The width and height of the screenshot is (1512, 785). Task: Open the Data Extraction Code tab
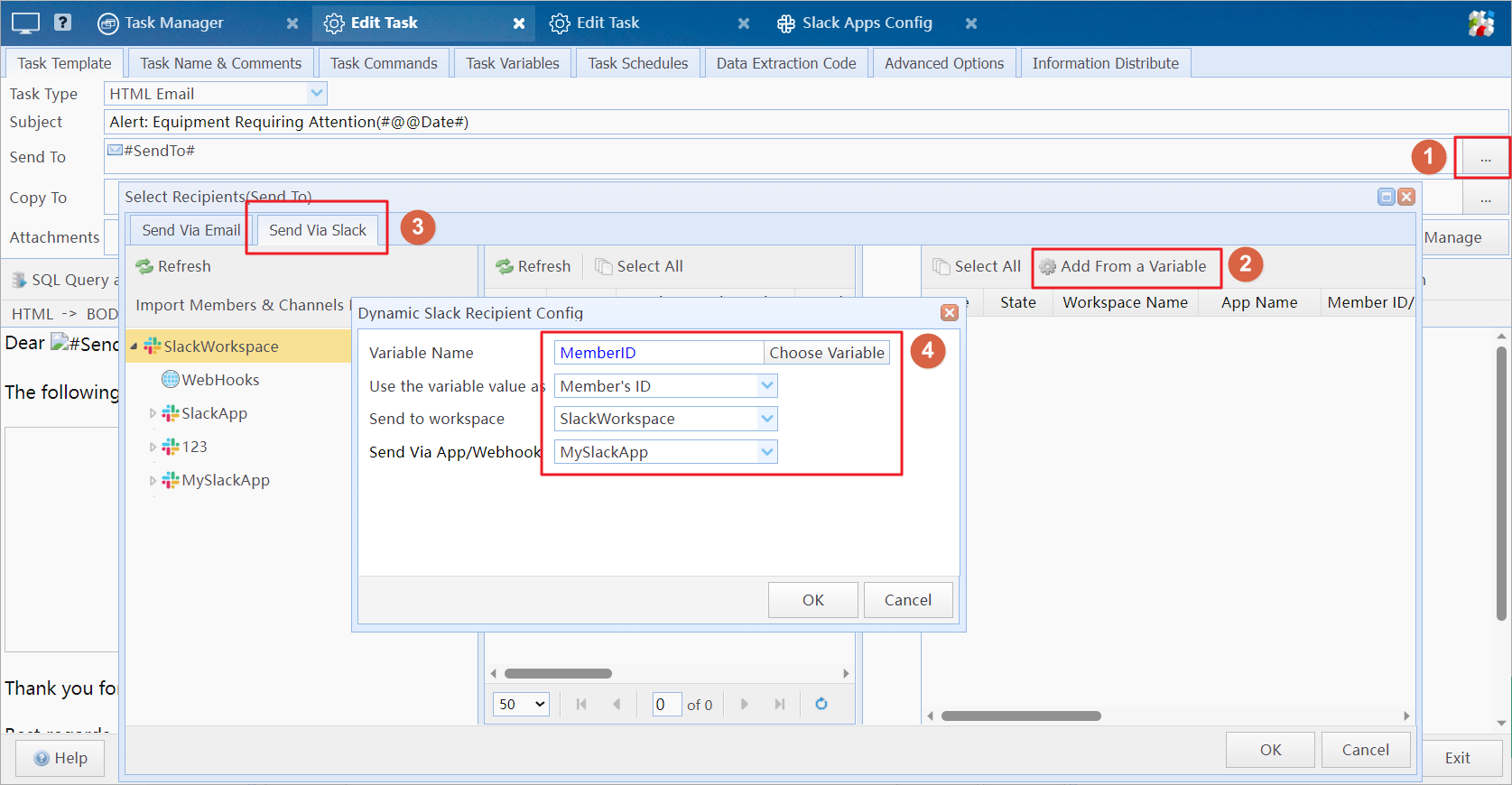(x=786, y=63)
